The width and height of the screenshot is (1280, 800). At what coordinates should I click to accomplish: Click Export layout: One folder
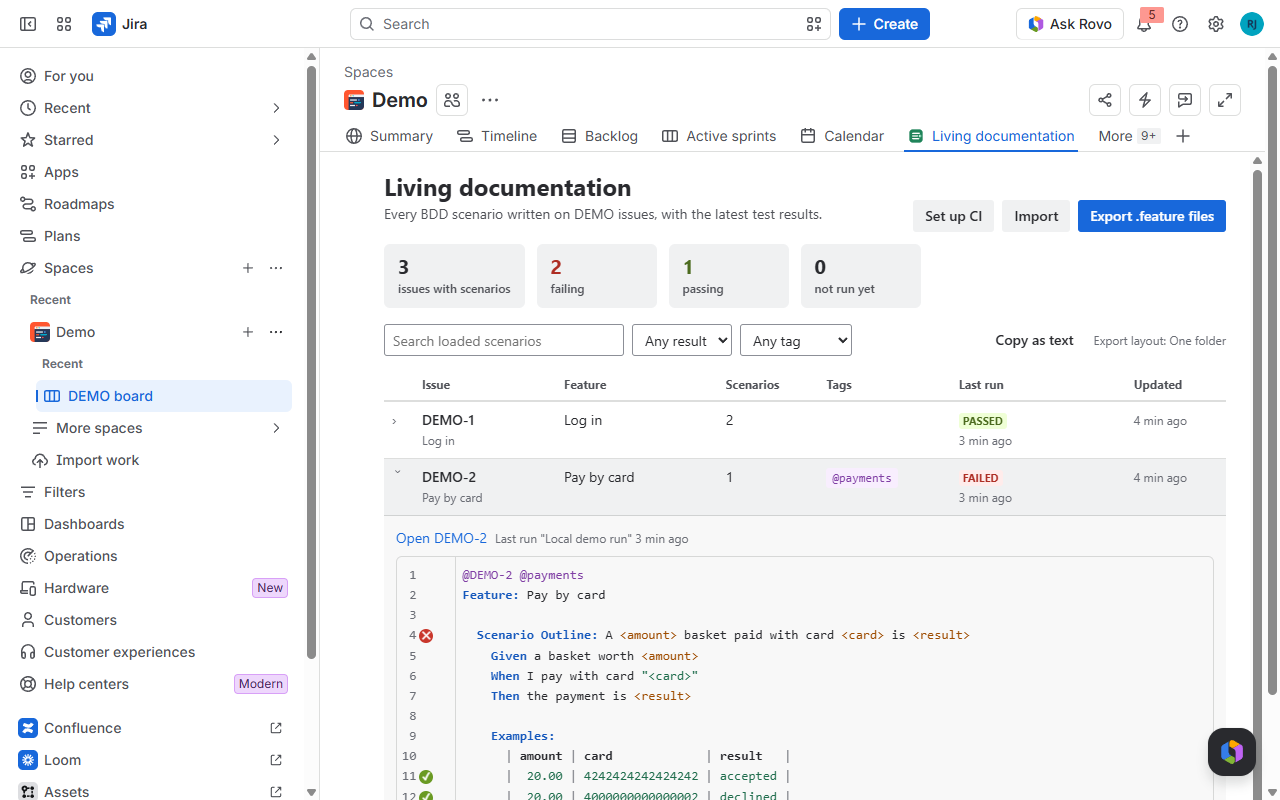[x=1160, y=341]
